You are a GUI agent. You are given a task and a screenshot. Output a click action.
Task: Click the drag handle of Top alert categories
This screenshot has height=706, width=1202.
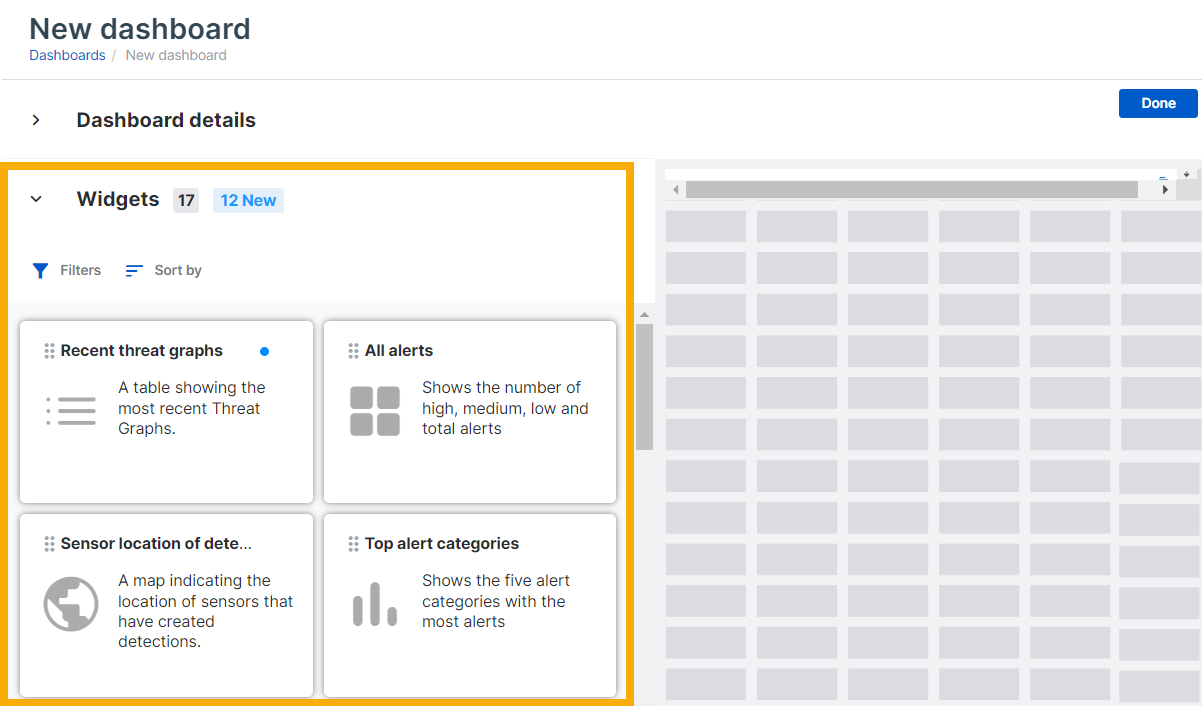(x=353, y=544)
